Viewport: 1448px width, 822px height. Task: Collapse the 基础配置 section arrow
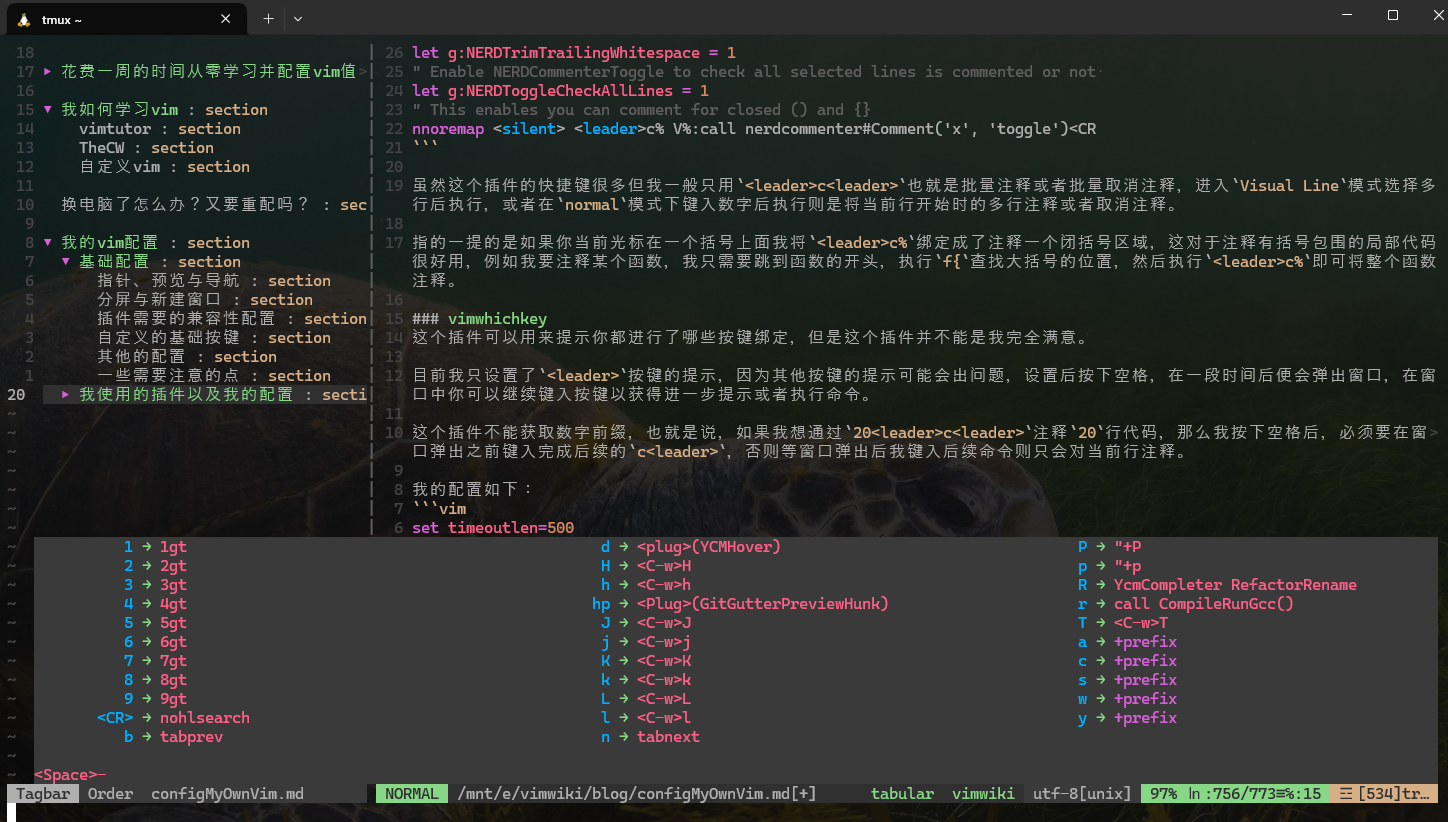pyautogui.click(x=66, y=262)
